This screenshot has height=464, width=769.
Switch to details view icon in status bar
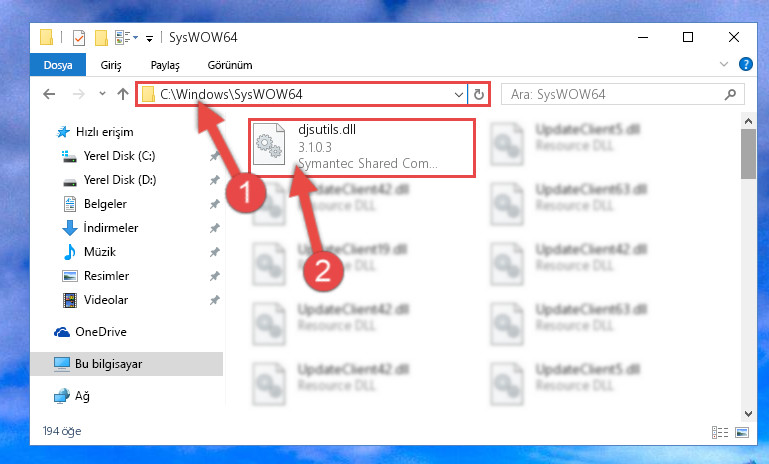[720, 432]
